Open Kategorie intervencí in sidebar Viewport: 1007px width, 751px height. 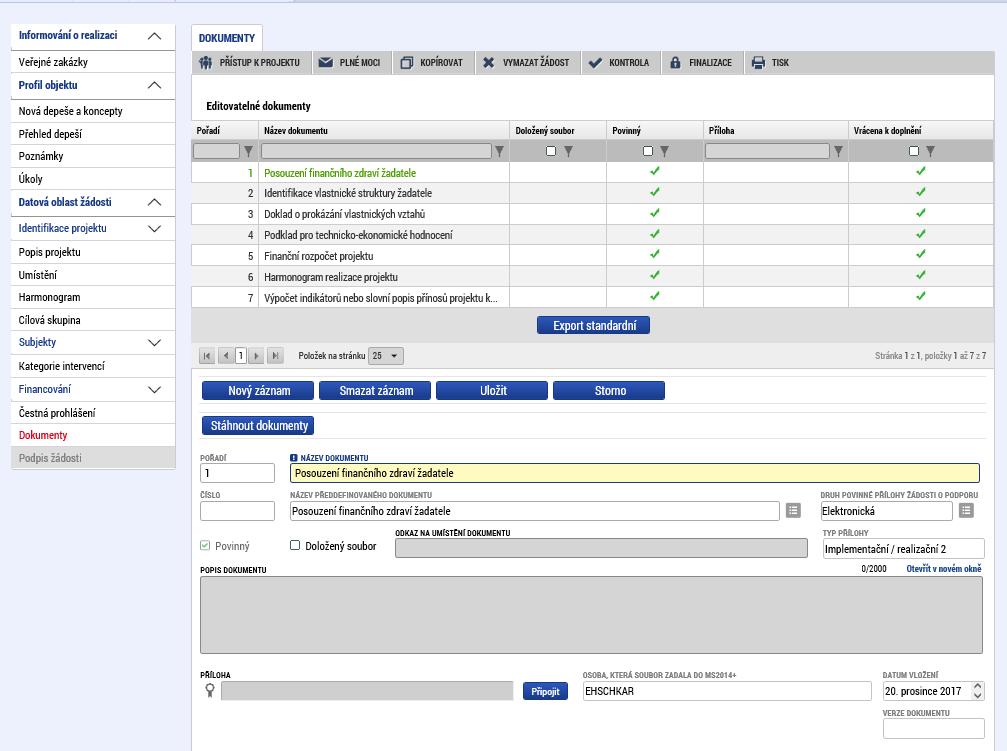click(x=93, y=366)
